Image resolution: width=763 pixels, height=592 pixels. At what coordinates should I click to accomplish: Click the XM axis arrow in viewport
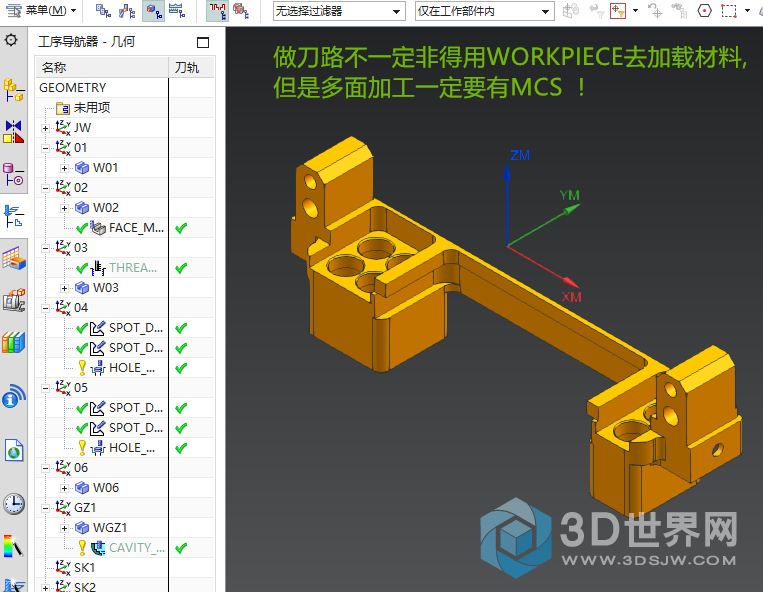coord(570,281)
